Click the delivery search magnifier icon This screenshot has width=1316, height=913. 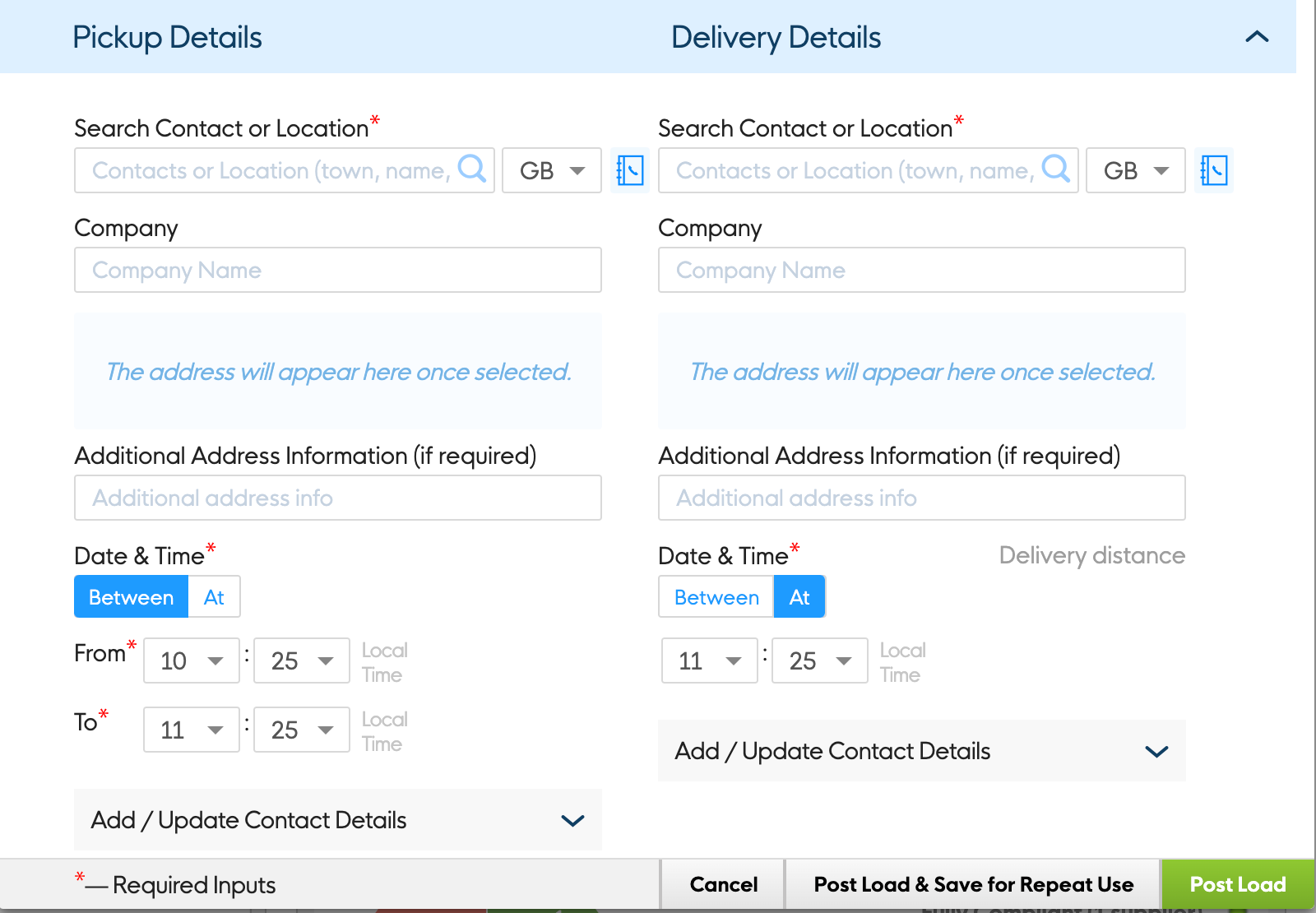(x=1056, y=169)
